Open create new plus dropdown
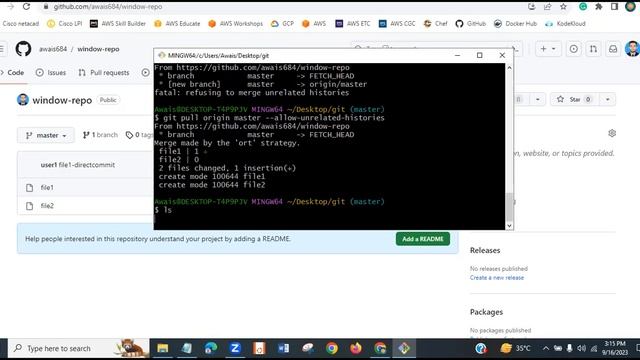The width and height of the screenshot is (640, 360). point(548,49)
